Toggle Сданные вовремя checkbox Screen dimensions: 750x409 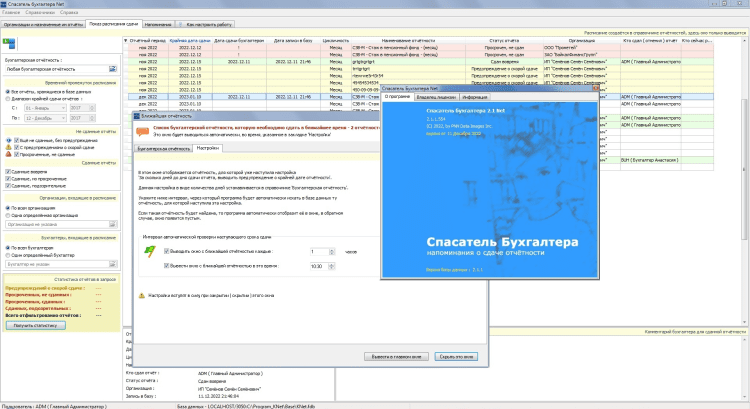[x=8, y=171]
